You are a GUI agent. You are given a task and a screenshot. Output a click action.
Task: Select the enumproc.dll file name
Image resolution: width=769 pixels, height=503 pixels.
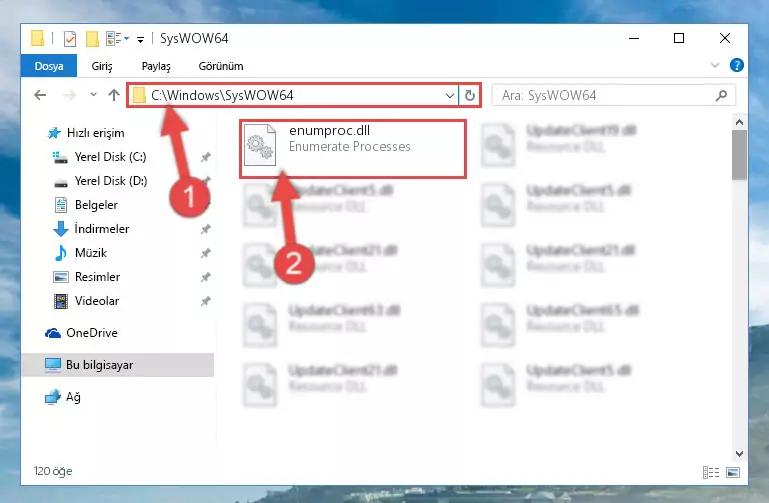(330, 130)
